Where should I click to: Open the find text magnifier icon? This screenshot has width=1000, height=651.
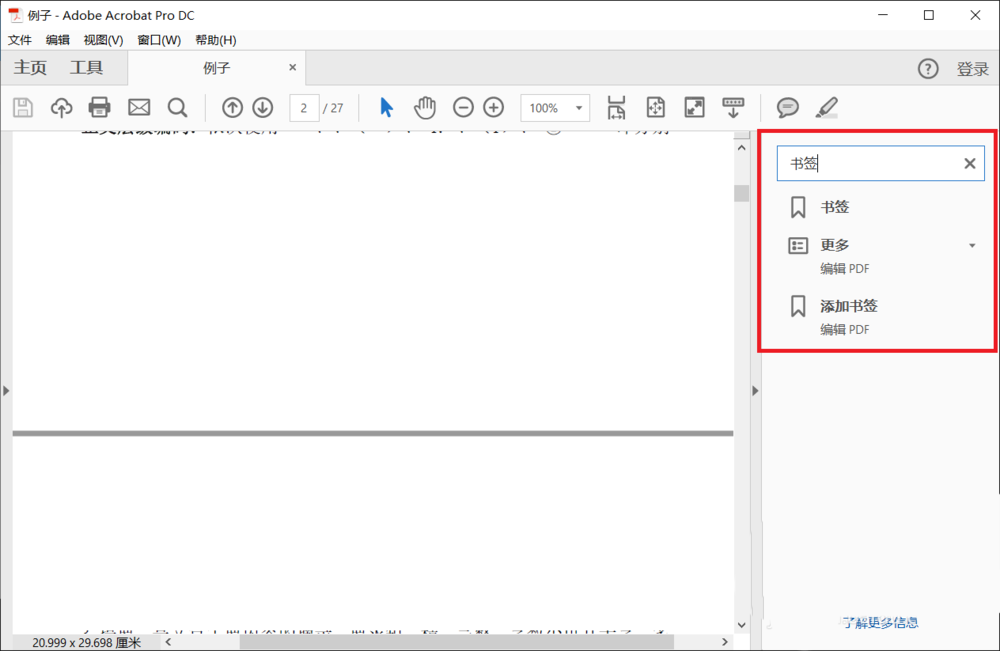[177, 108]
